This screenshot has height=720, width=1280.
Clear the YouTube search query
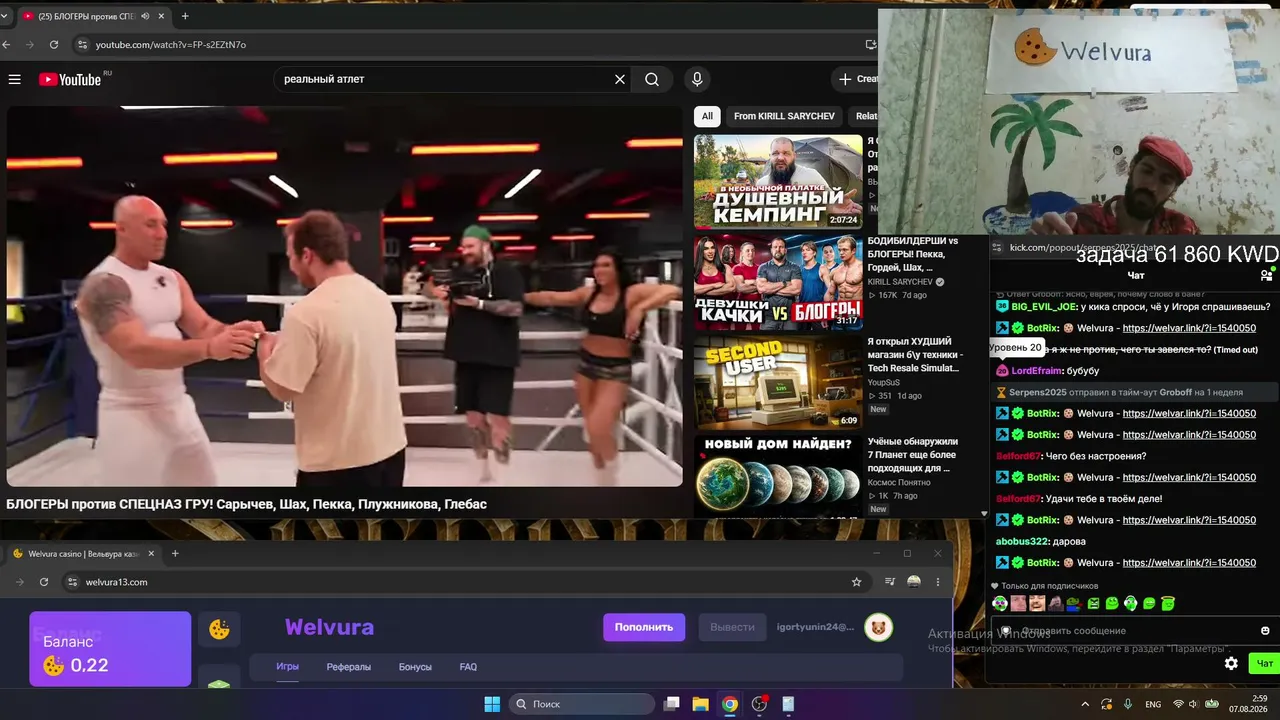pos(620,79)
